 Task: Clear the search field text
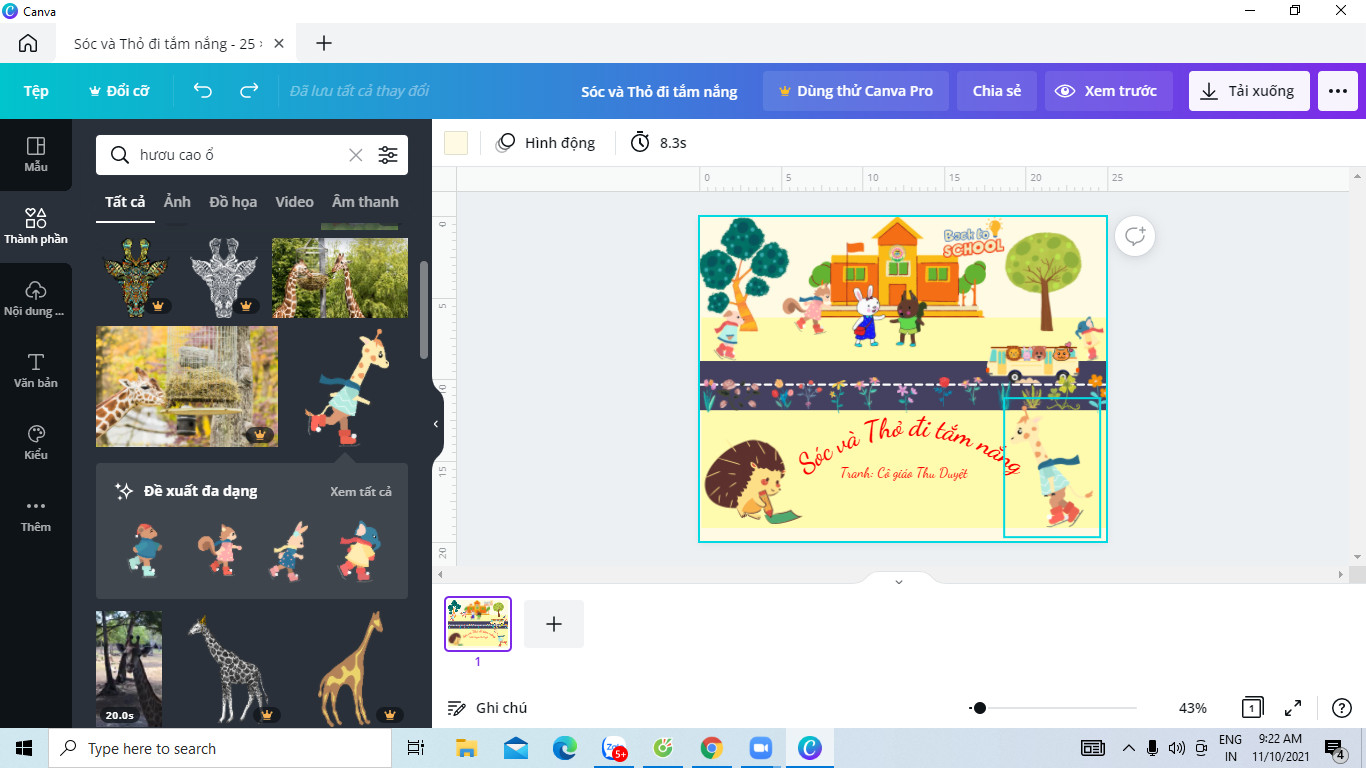[356, 155]
